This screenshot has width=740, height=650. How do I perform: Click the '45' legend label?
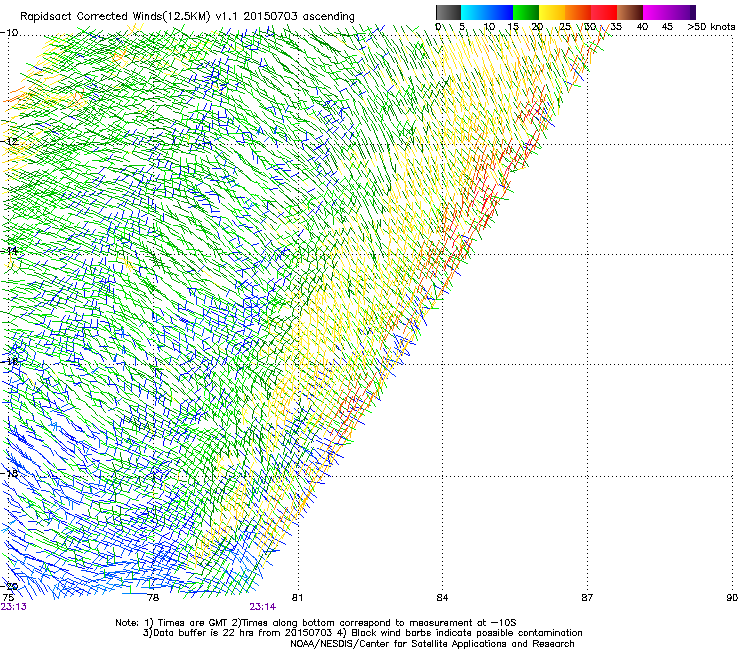pyautogui.click(x=667, y=27)
